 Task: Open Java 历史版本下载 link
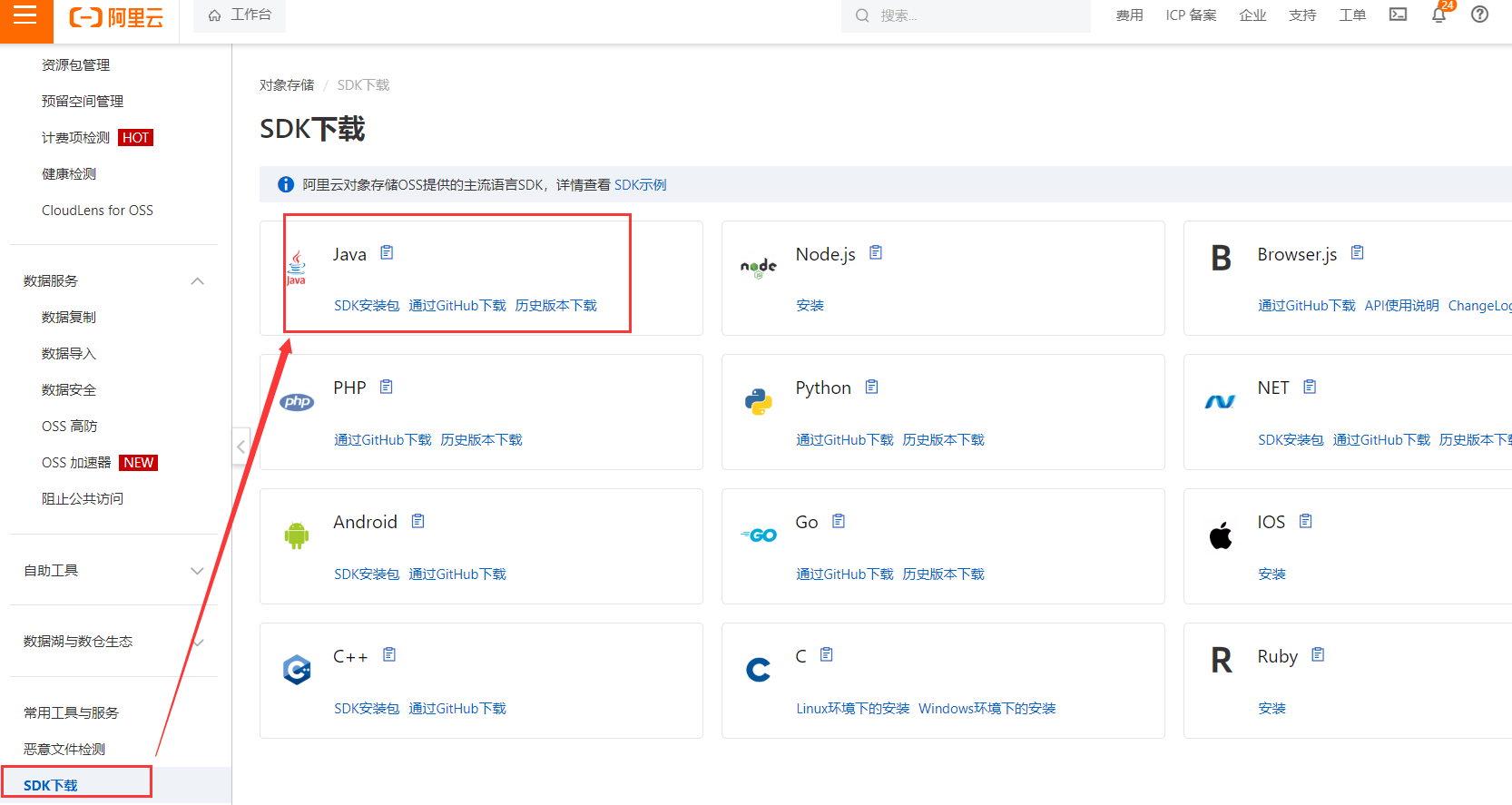[555, 305]
